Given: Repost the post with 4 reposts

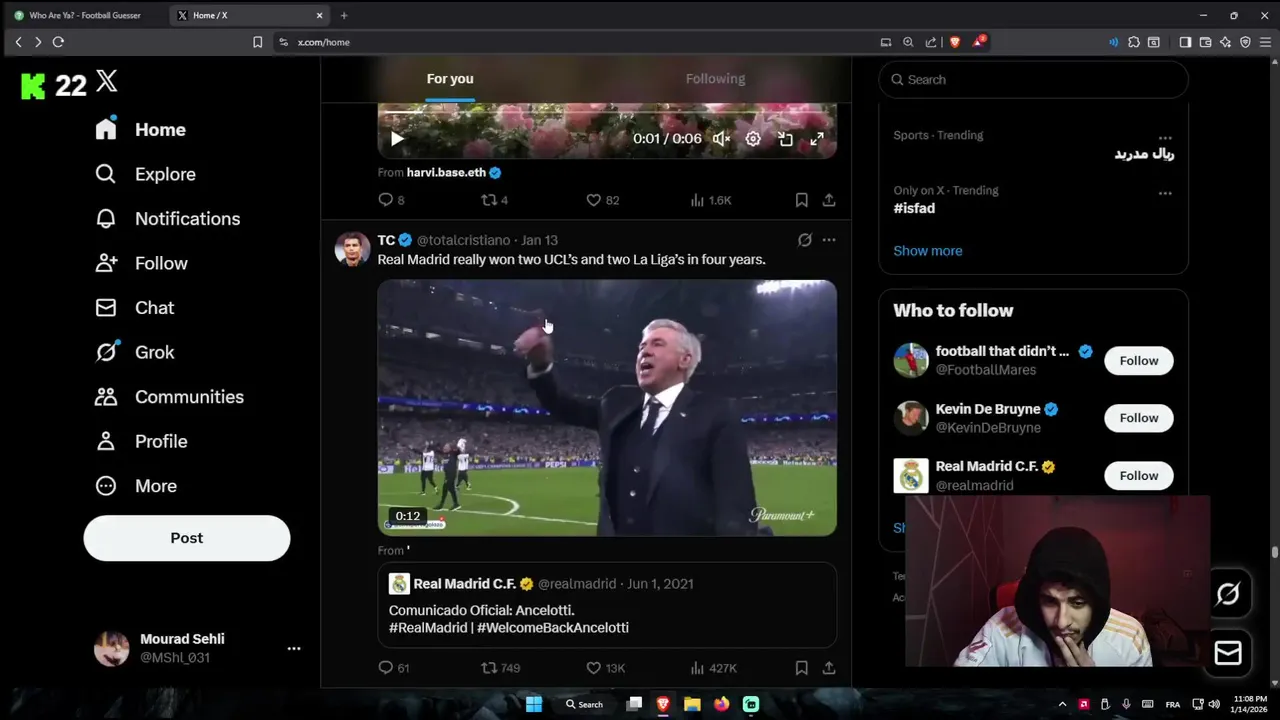Looking at the screenshot, I should click(x=495, y=200).
